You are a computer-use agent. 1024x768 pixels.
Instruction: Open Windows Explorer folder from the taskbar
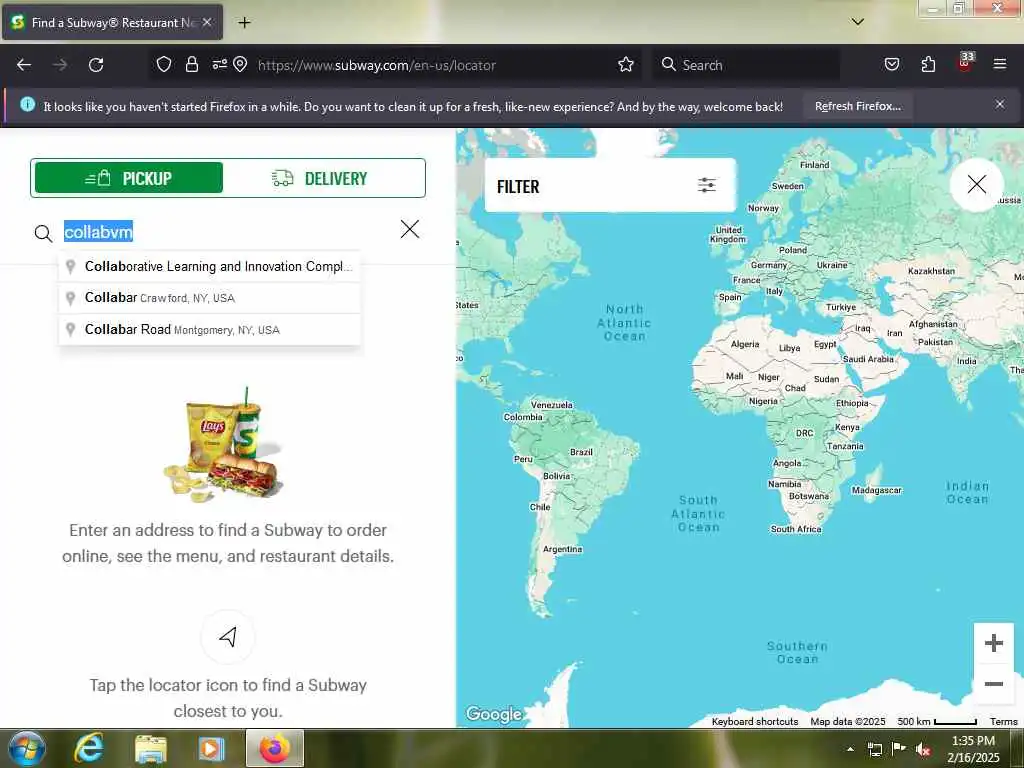pyautogui.click(x=151, y=748)
